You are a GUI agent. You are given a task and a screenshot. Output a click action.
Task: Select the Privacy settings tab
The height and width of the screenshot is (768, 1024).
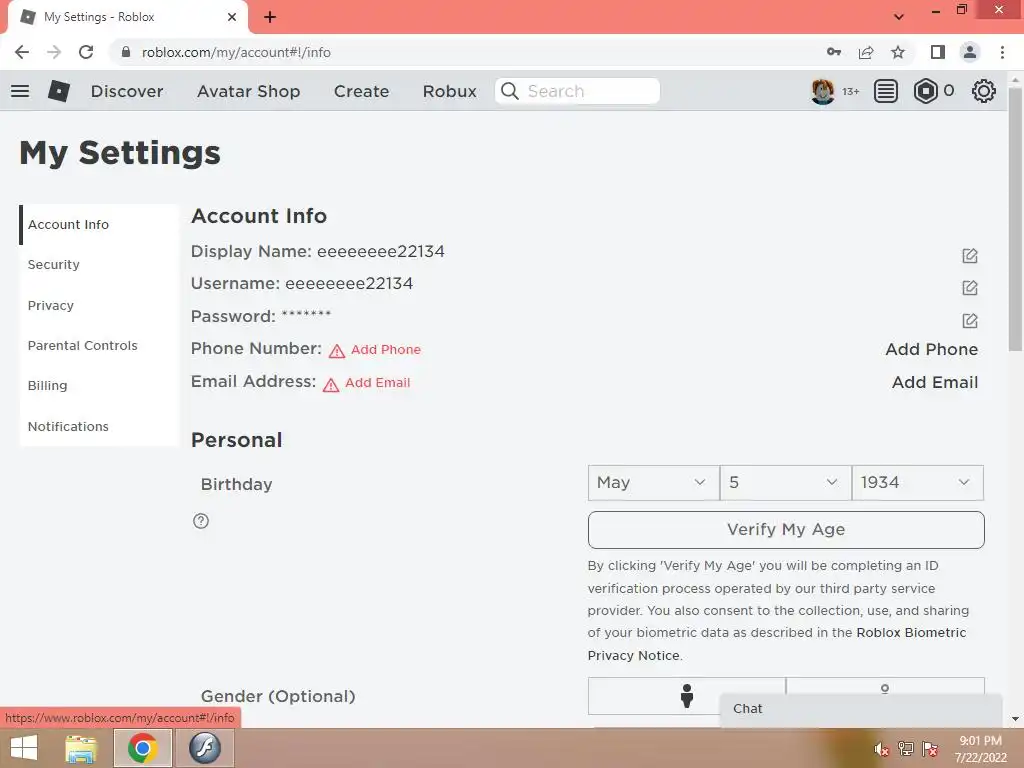pyautogui.click(x=99, y=305)
